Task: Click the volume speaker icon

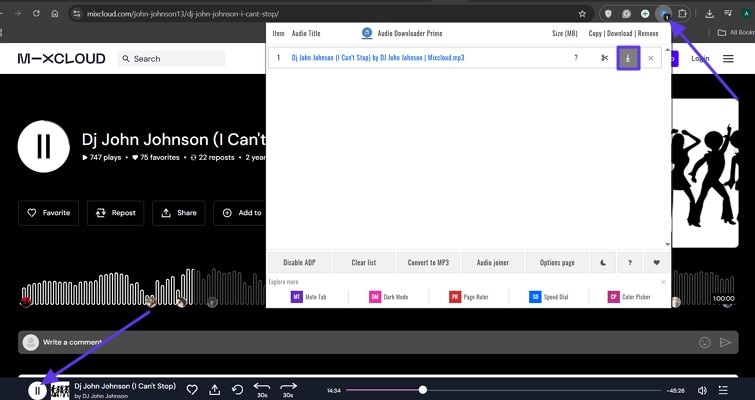Action: [703, 390]
